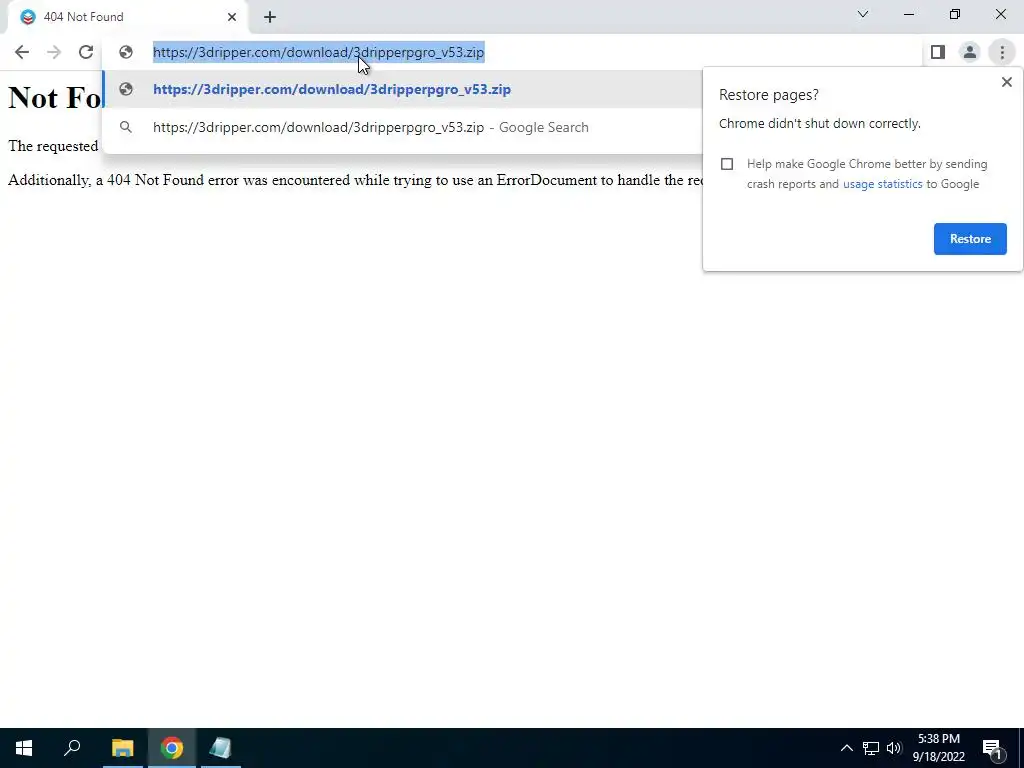The height and width of the screenshot is (768, 1024).
Task: Open a new tab with plus button
Action: [270, 17]
